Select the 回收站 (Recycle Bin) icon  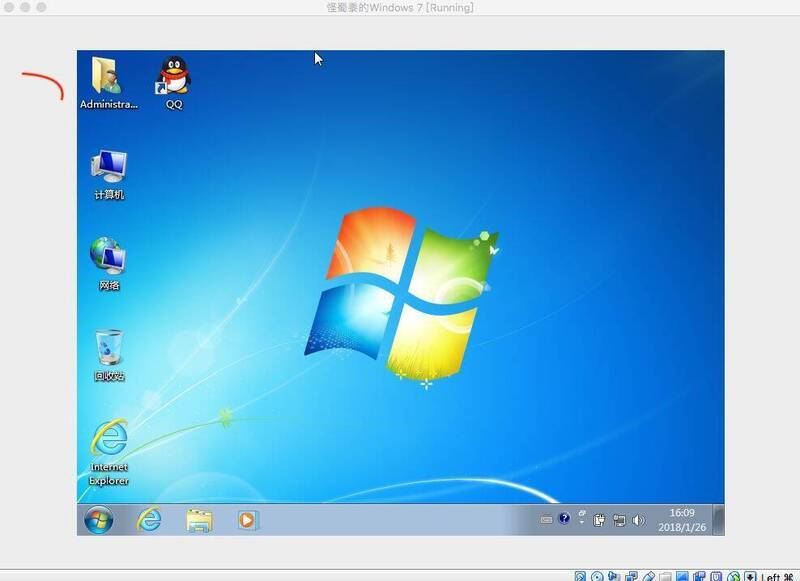coord(109,350)
